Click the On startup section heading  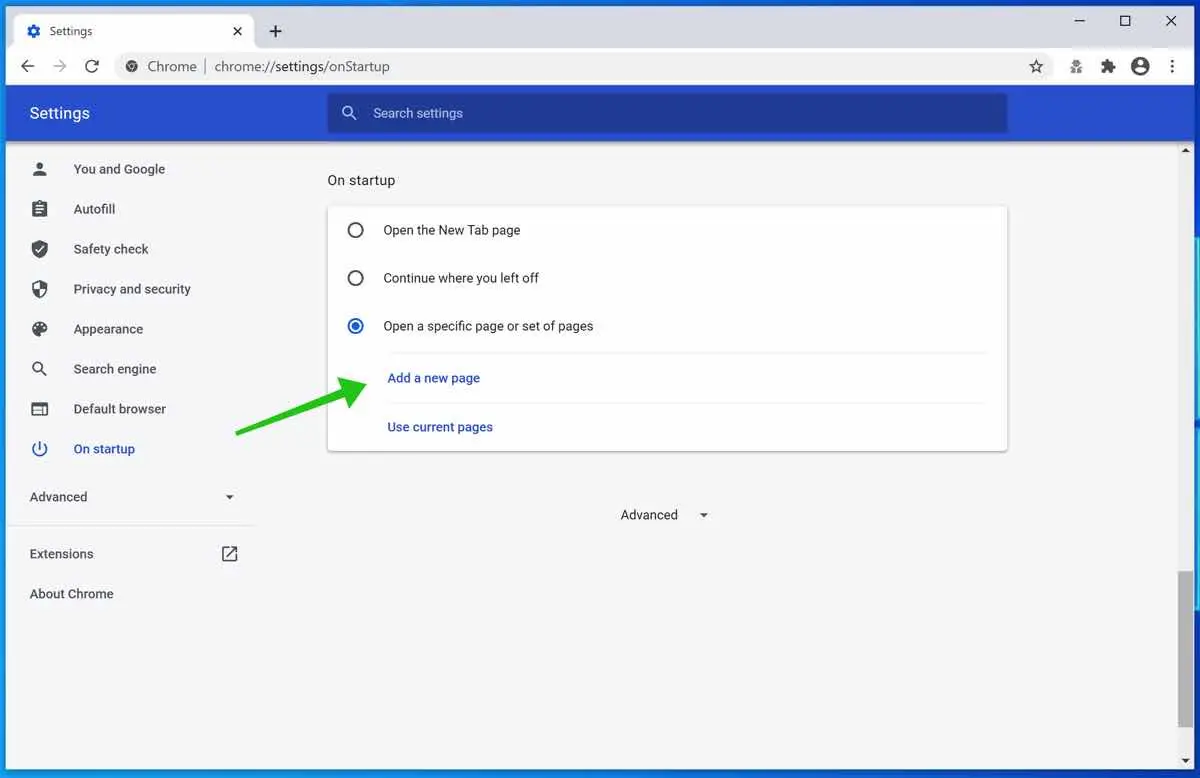(361, 180)
